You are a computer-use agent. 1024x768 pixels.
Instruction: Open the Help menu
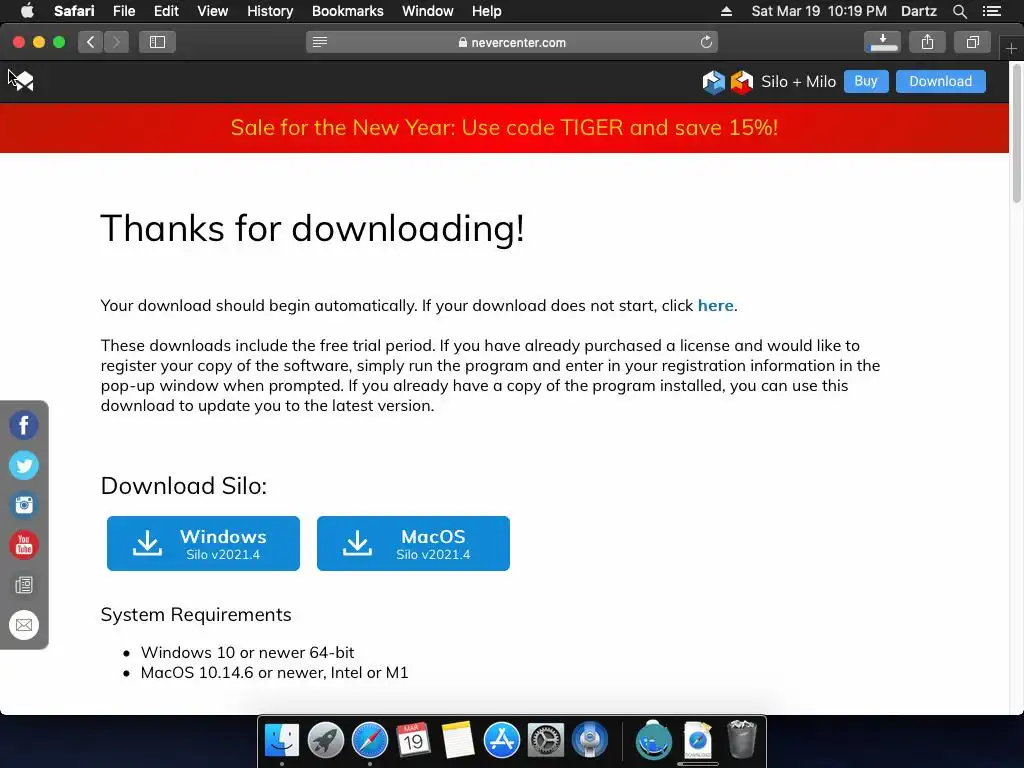click(x=487, y=11)
